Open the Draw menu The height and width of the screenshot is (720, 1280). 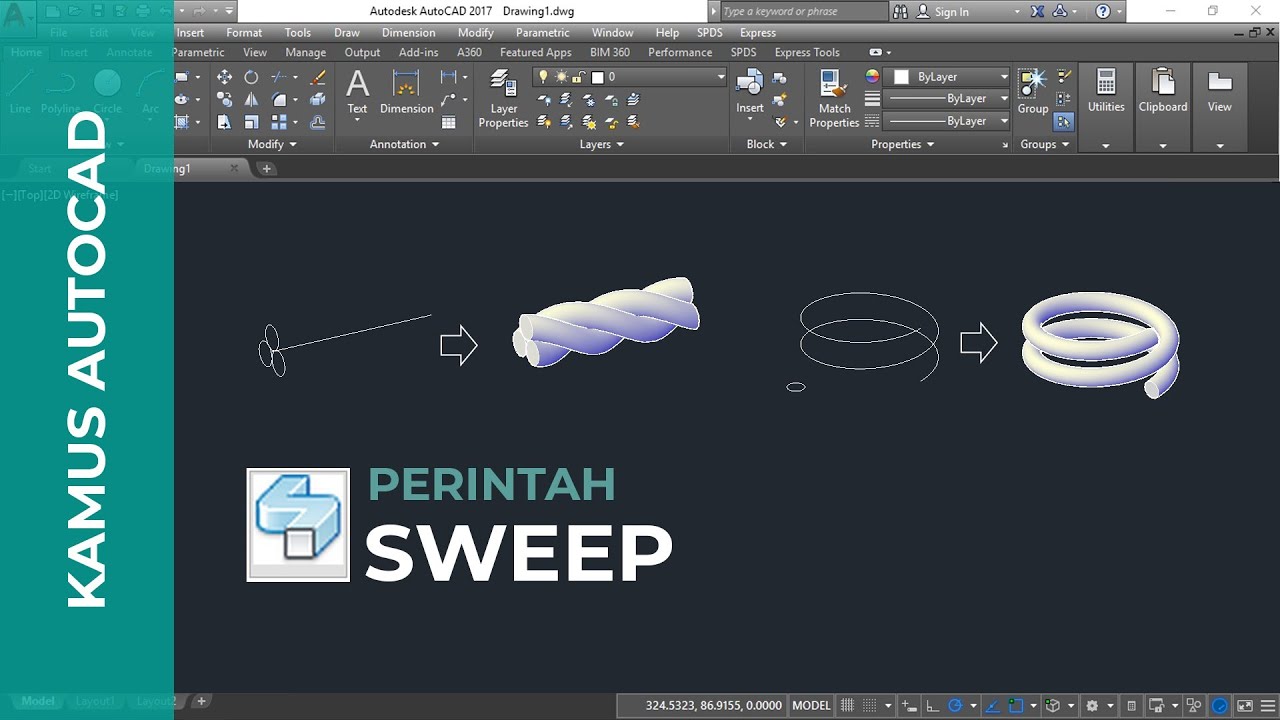pyautogui.click(x=347, y=33)
